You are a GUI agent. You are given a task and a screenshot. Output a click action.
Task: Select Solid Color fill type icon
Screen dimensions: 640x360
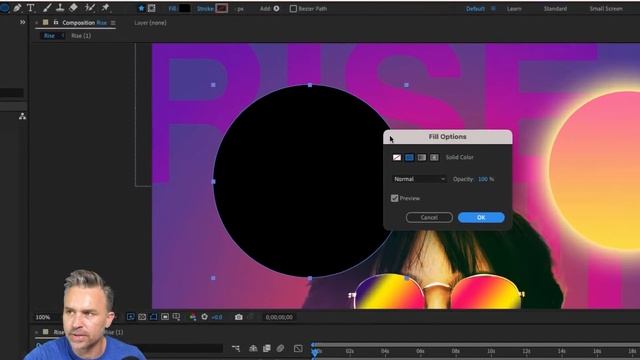coord(409,157)
